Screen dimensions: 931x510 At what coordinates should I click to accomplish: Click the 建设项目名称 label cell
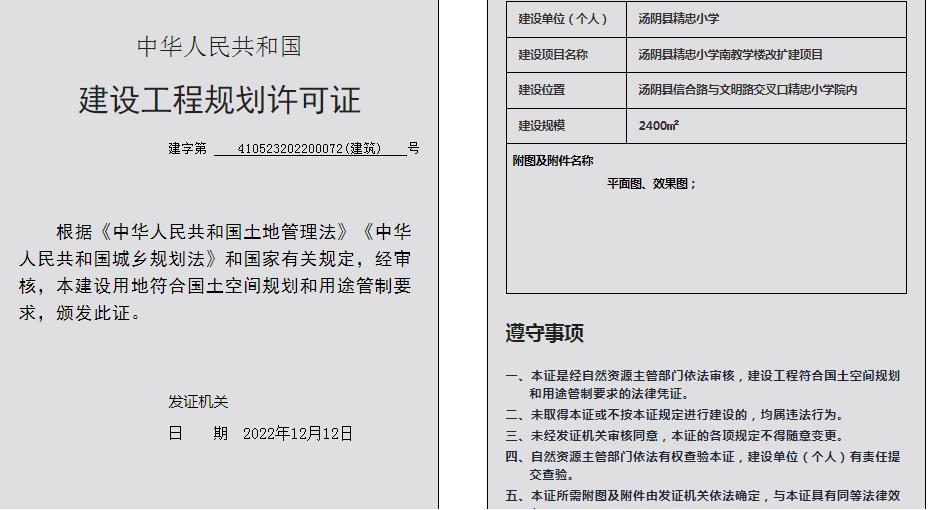pyautogui.click(x=566, y=55)
